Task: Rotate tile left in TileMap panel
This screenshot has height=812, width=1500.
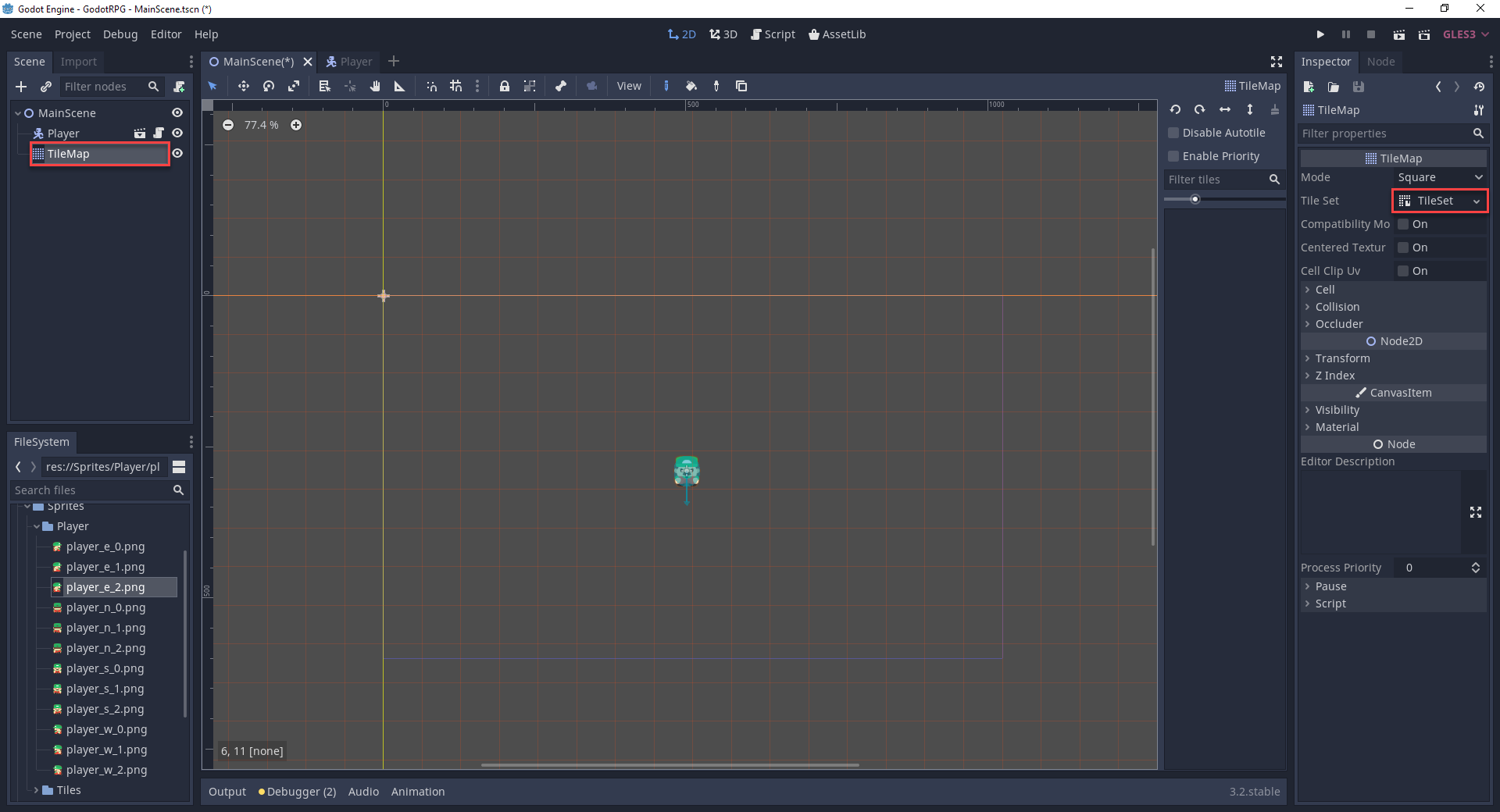Action: click(x=1175, y=109)
